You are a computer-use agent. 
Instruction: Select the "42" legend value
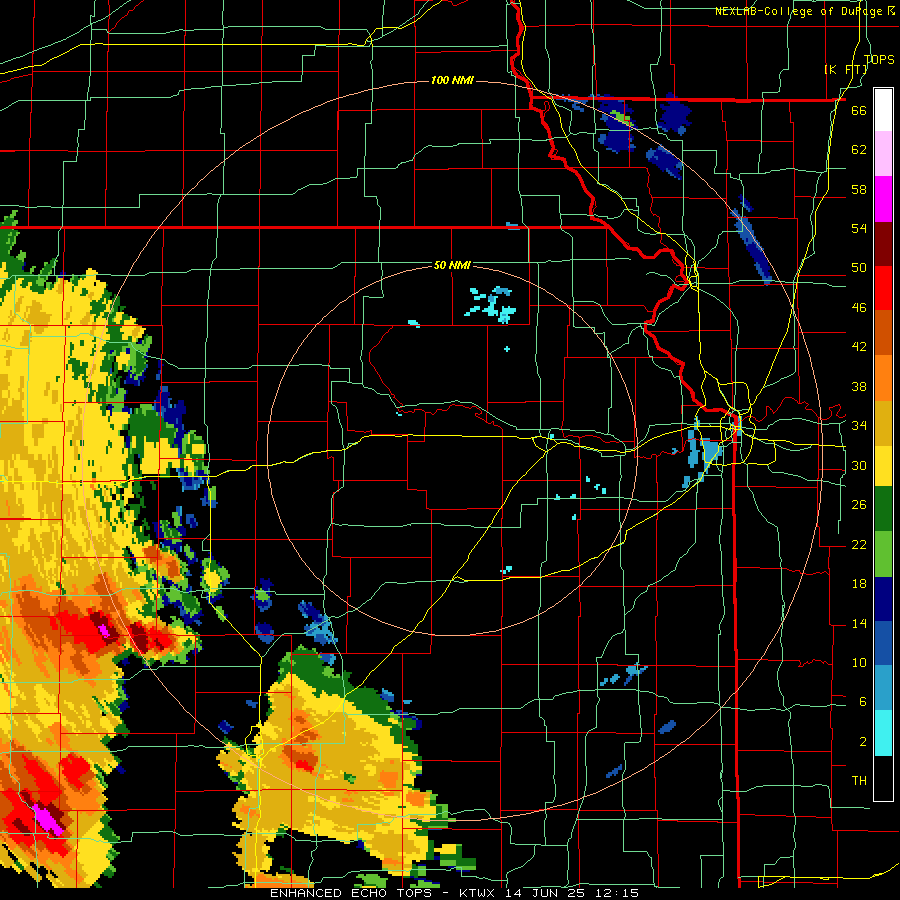pos(859,347)
